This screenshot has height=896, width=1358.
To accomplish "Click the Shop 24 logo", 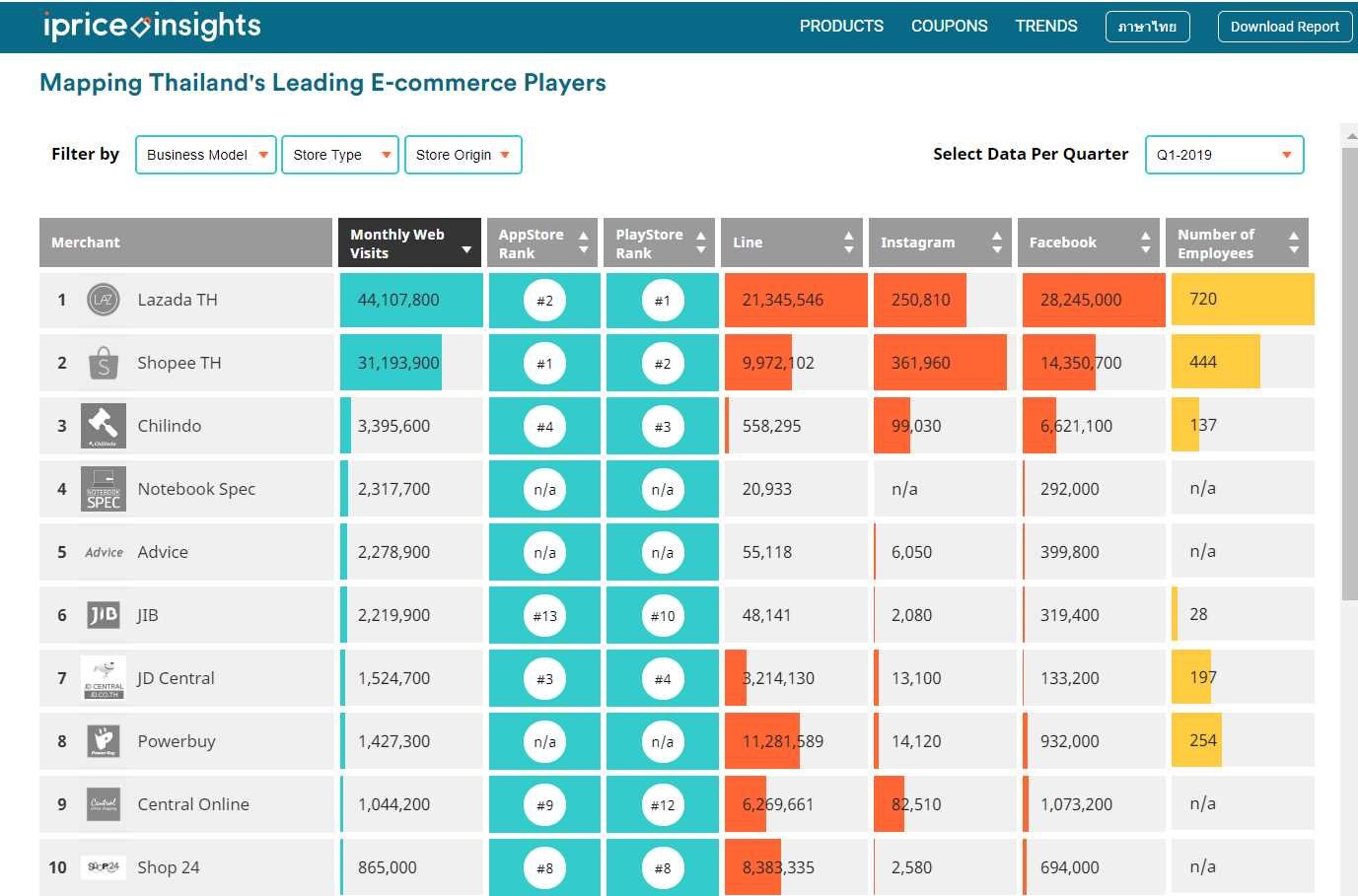I will (104, 867).
